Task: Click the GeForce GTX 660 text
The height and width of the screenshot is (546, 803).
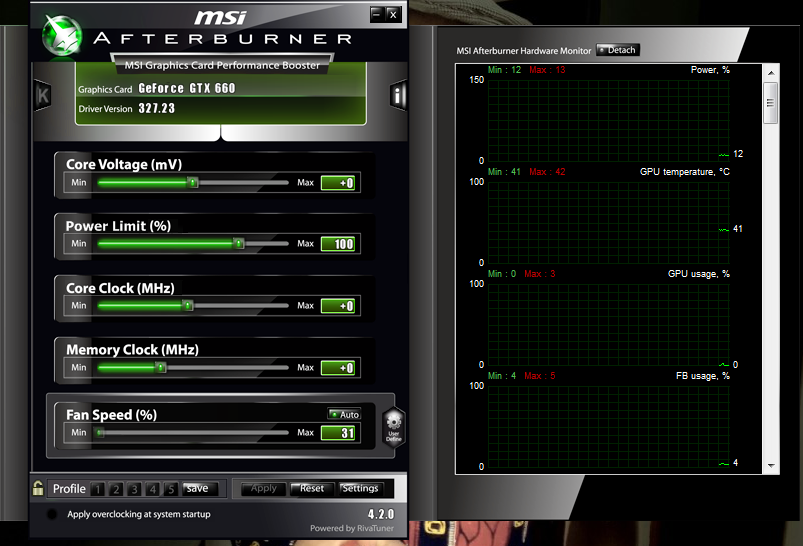Action: [187, 88]
